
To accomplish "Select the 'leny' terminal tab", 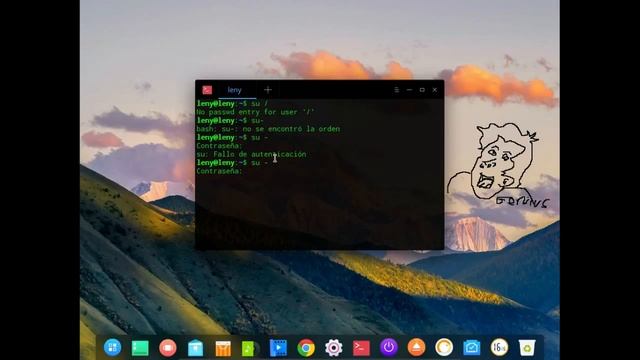I will 235,90.
